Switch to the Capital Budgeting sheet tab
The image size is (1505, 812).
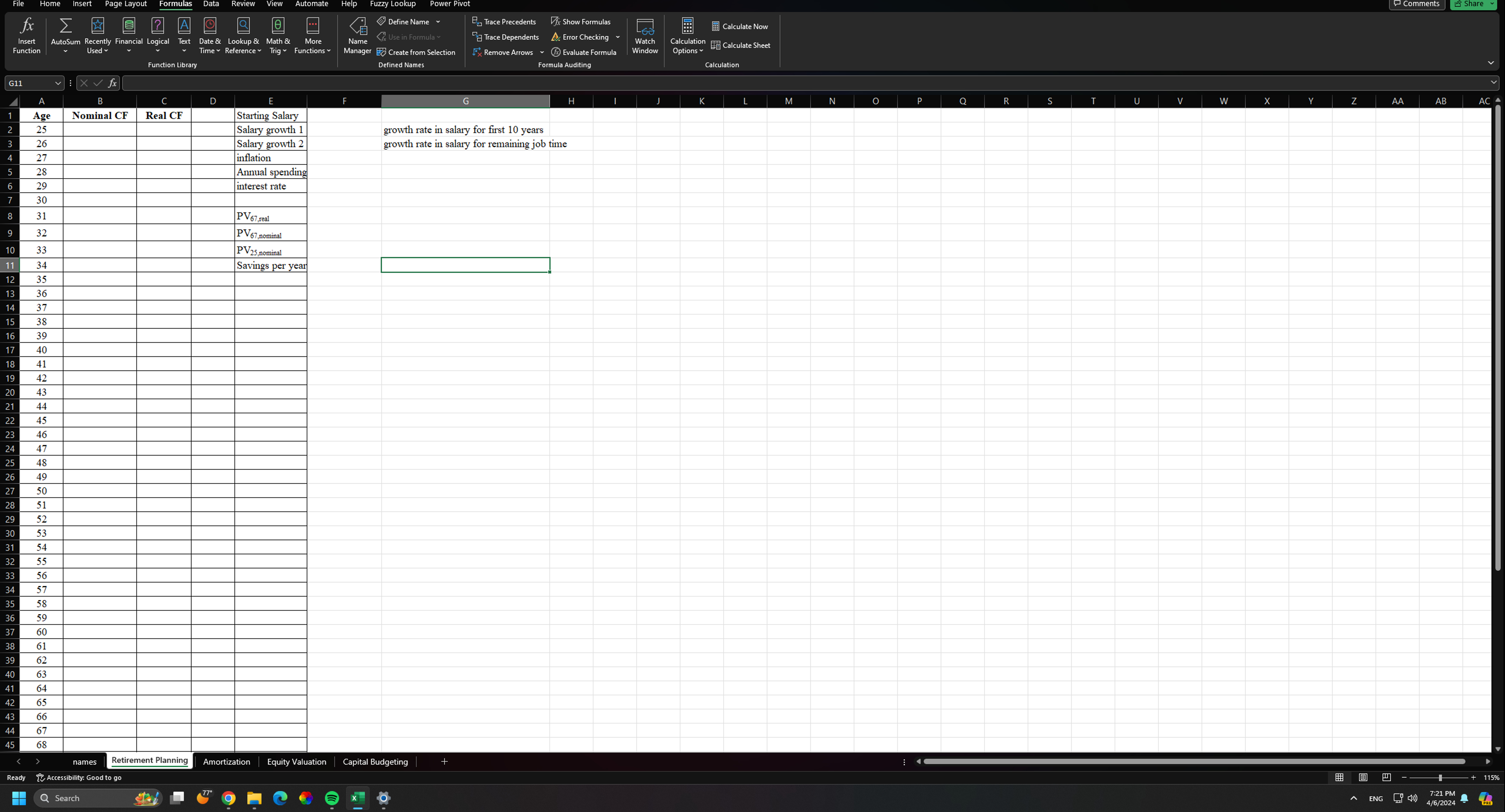click(x=375, y=762)
